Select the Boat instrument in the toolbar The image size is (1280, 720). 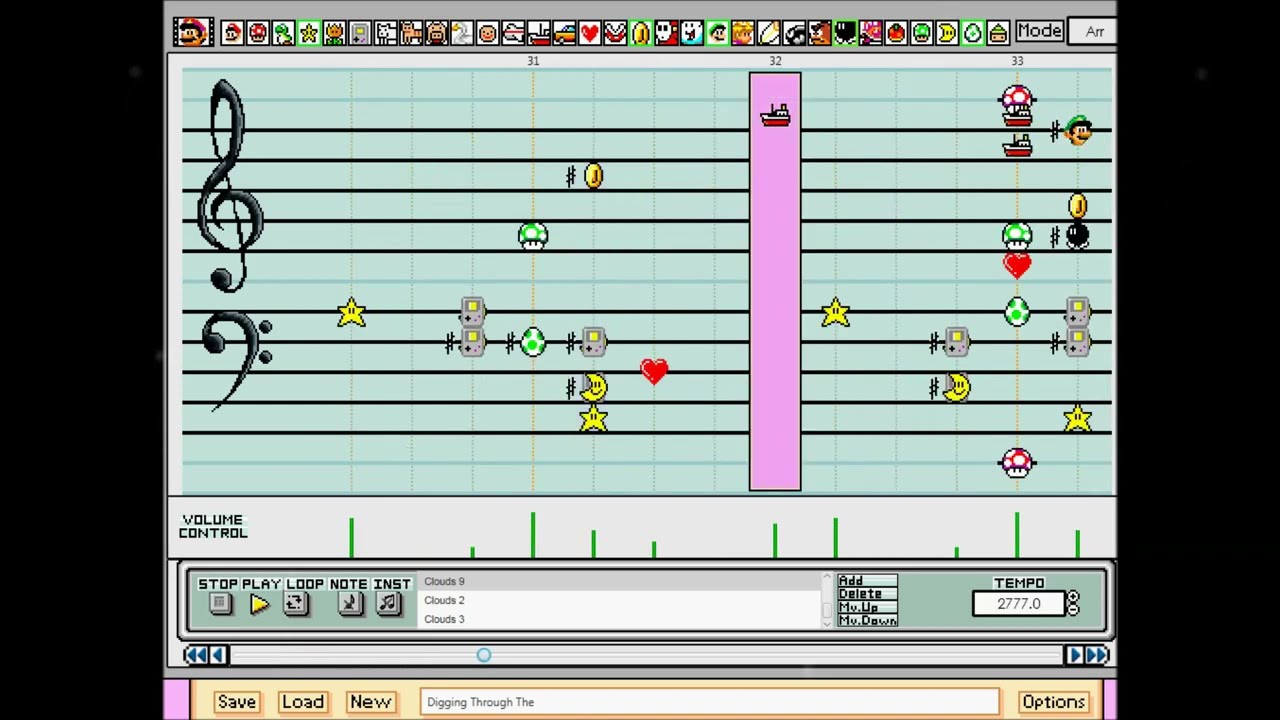tap(539, 33)
